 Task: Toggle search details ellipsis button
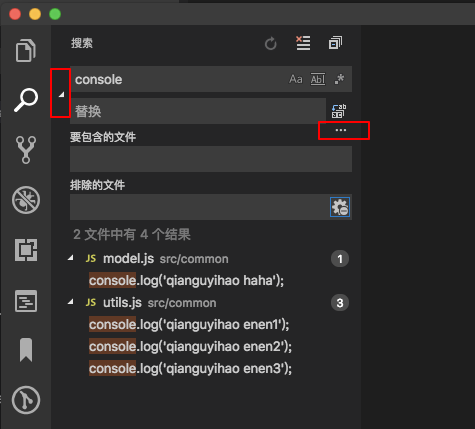(341, 130)
